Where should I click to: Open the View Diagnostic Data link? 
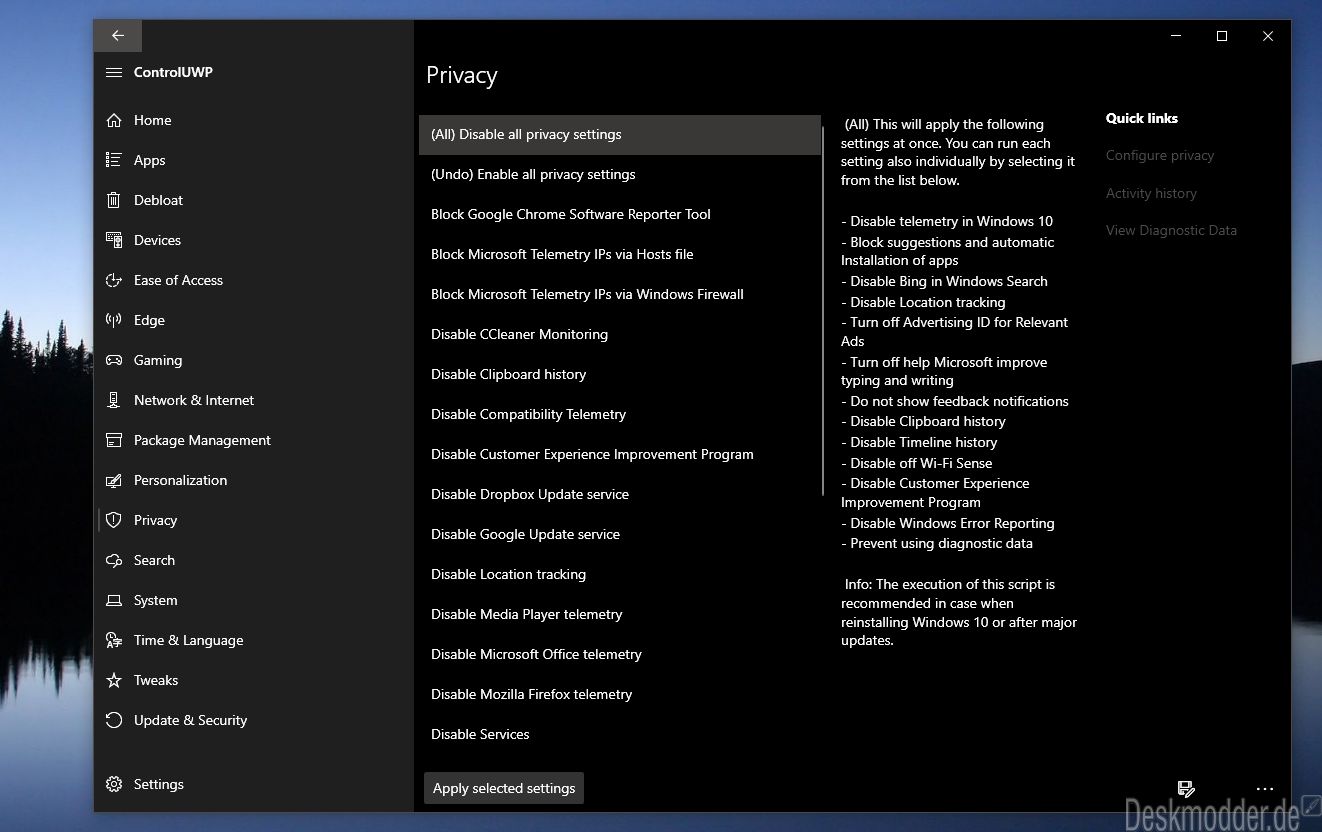pos(1171,230)
